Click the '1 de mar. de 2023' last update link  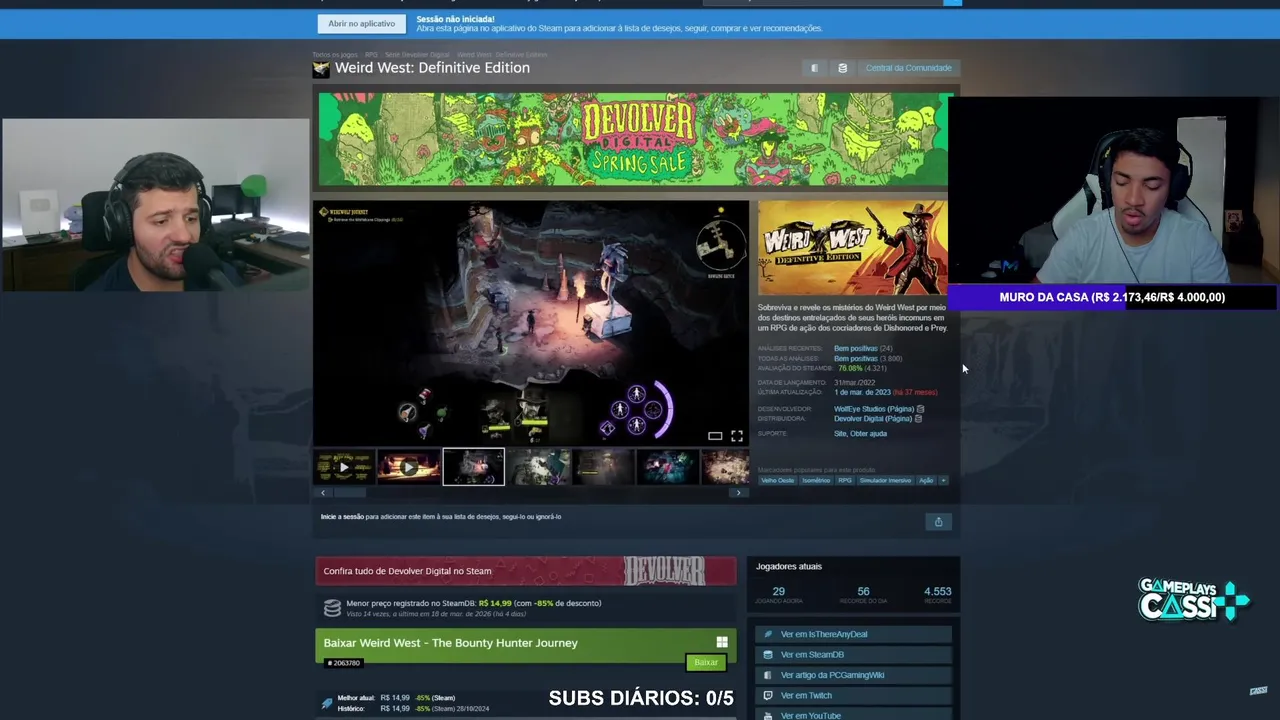[862, 392]
